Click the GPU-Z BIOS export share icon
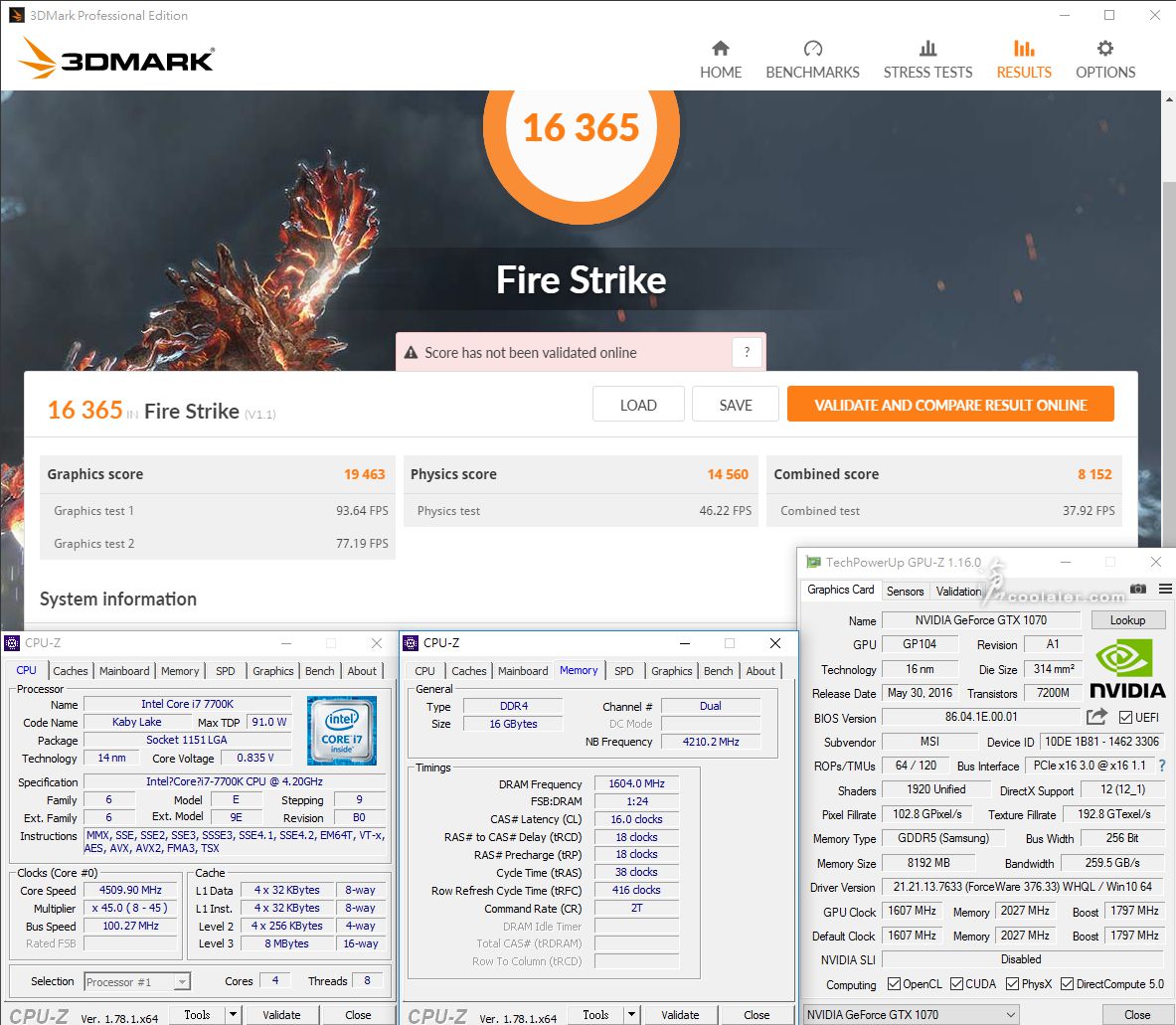The image size is (1176, 1025). (1095, 717)
